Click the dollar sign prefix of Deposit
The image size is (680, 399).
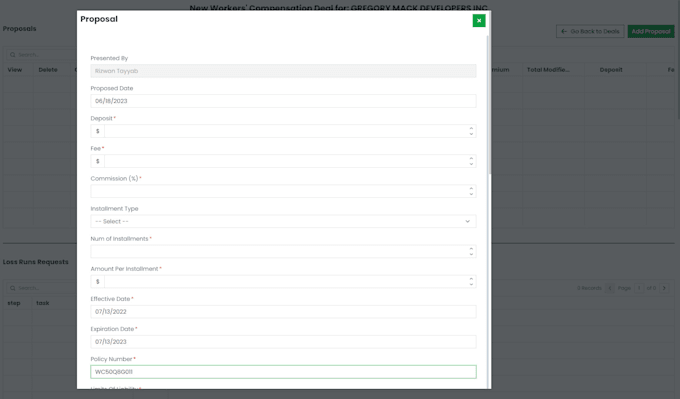click(98, 131)
